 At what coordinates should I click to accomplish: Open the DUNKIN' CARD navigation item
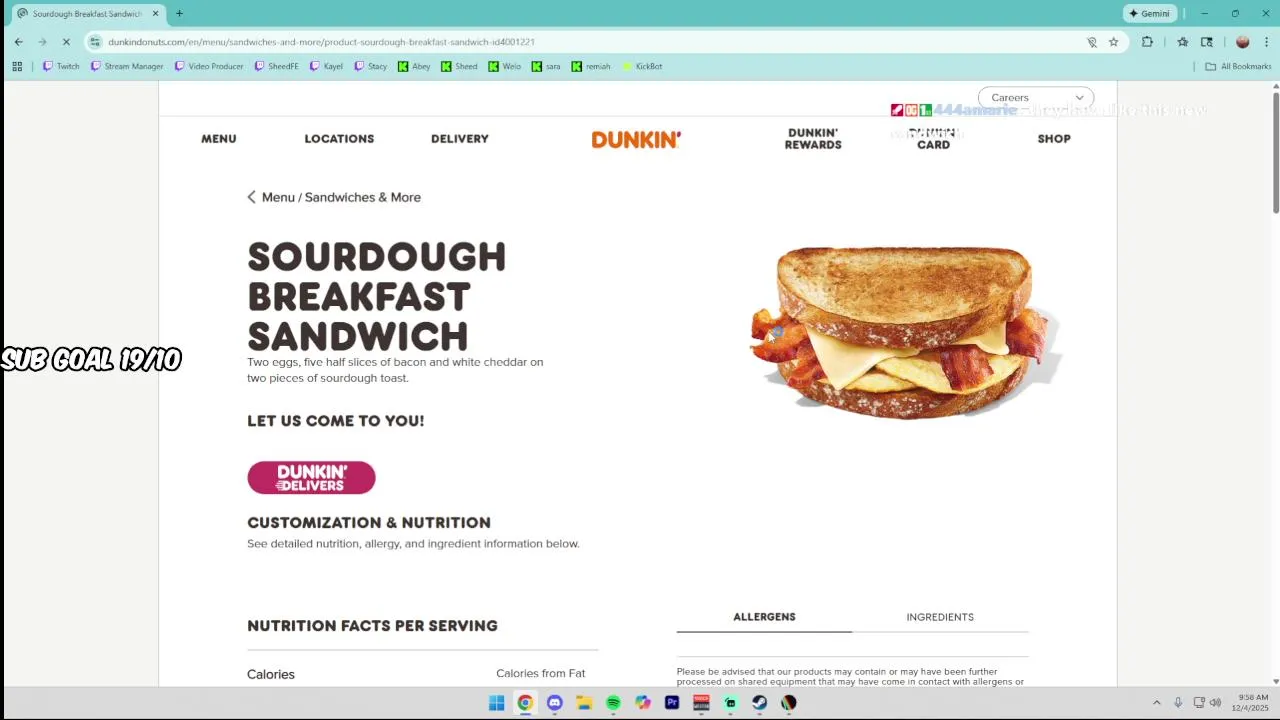pyautogui.click(x=934, y=139)
